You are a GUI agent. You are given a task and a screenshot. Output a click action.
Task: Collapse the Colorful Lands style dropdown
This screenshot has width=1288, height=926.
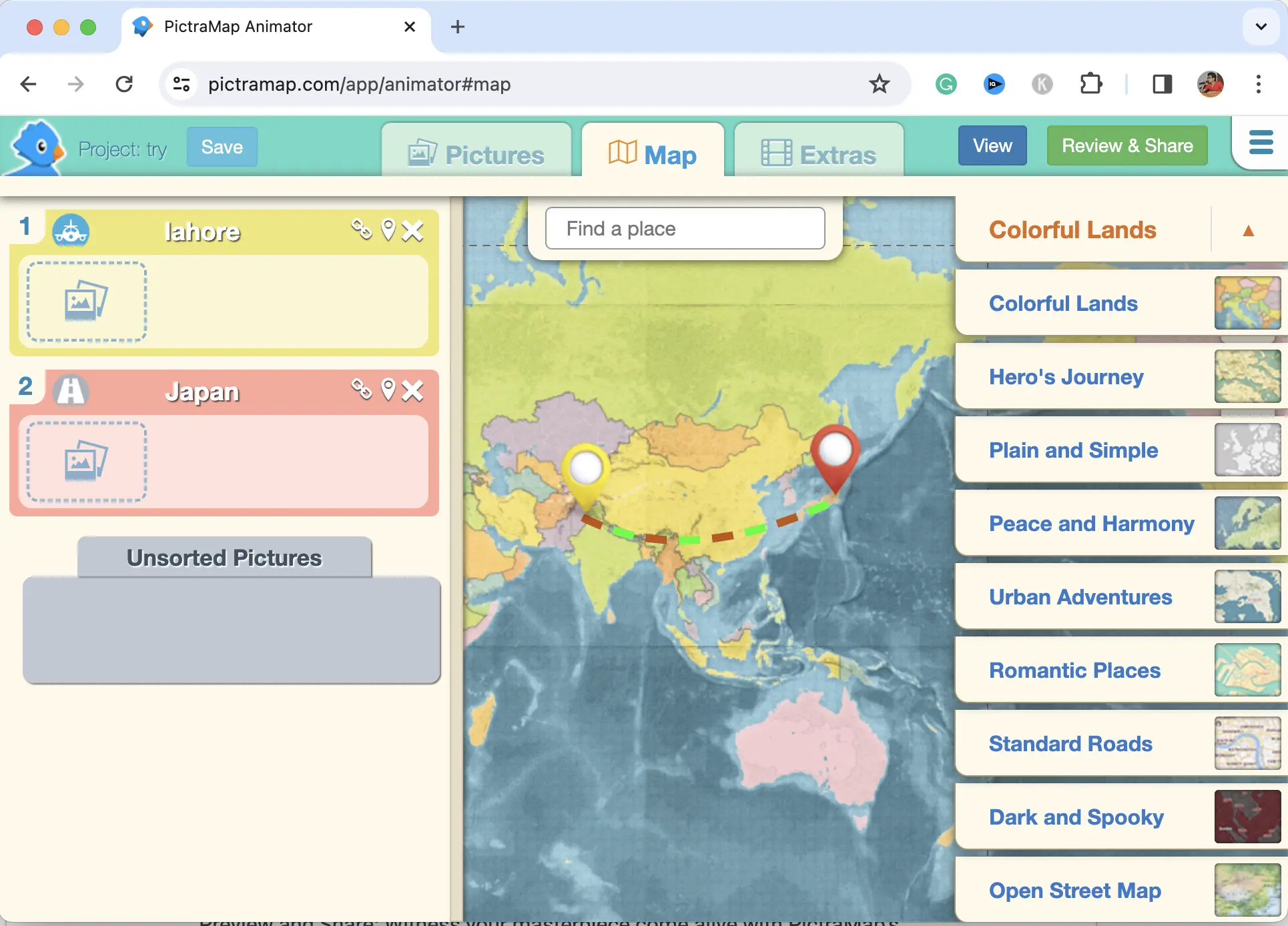(x=1249, y=231)
